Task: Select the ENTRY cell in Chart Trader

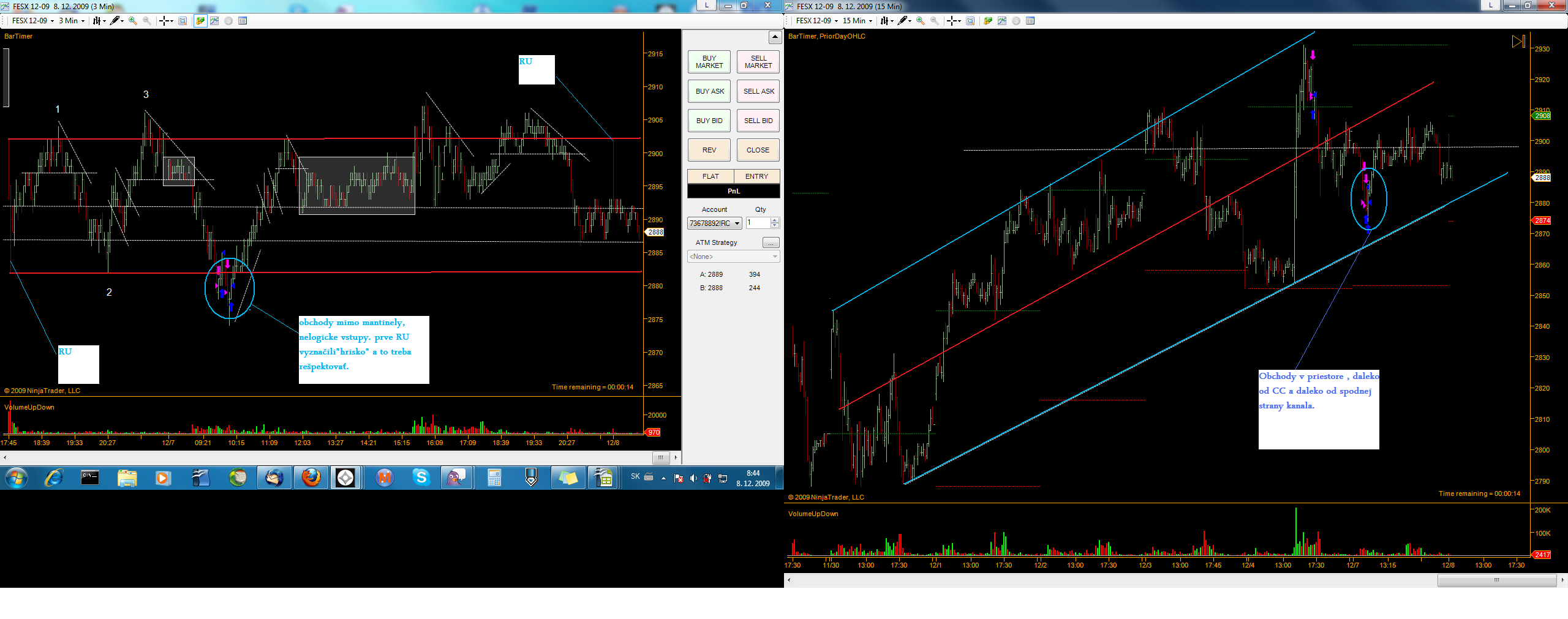Action: tap(757, 176)
